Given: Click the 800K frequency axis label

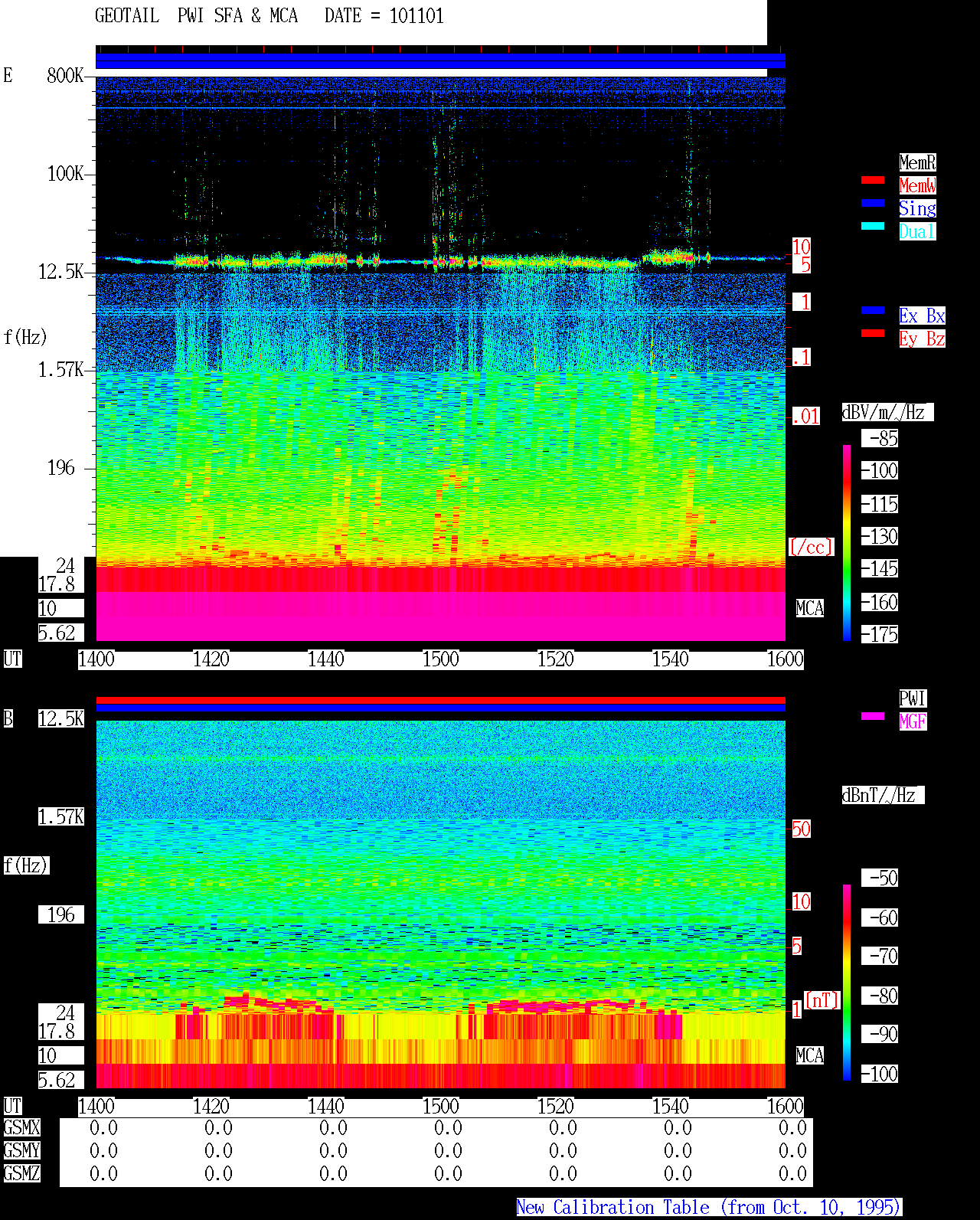Looking at the screenshot, I should 65,75.
